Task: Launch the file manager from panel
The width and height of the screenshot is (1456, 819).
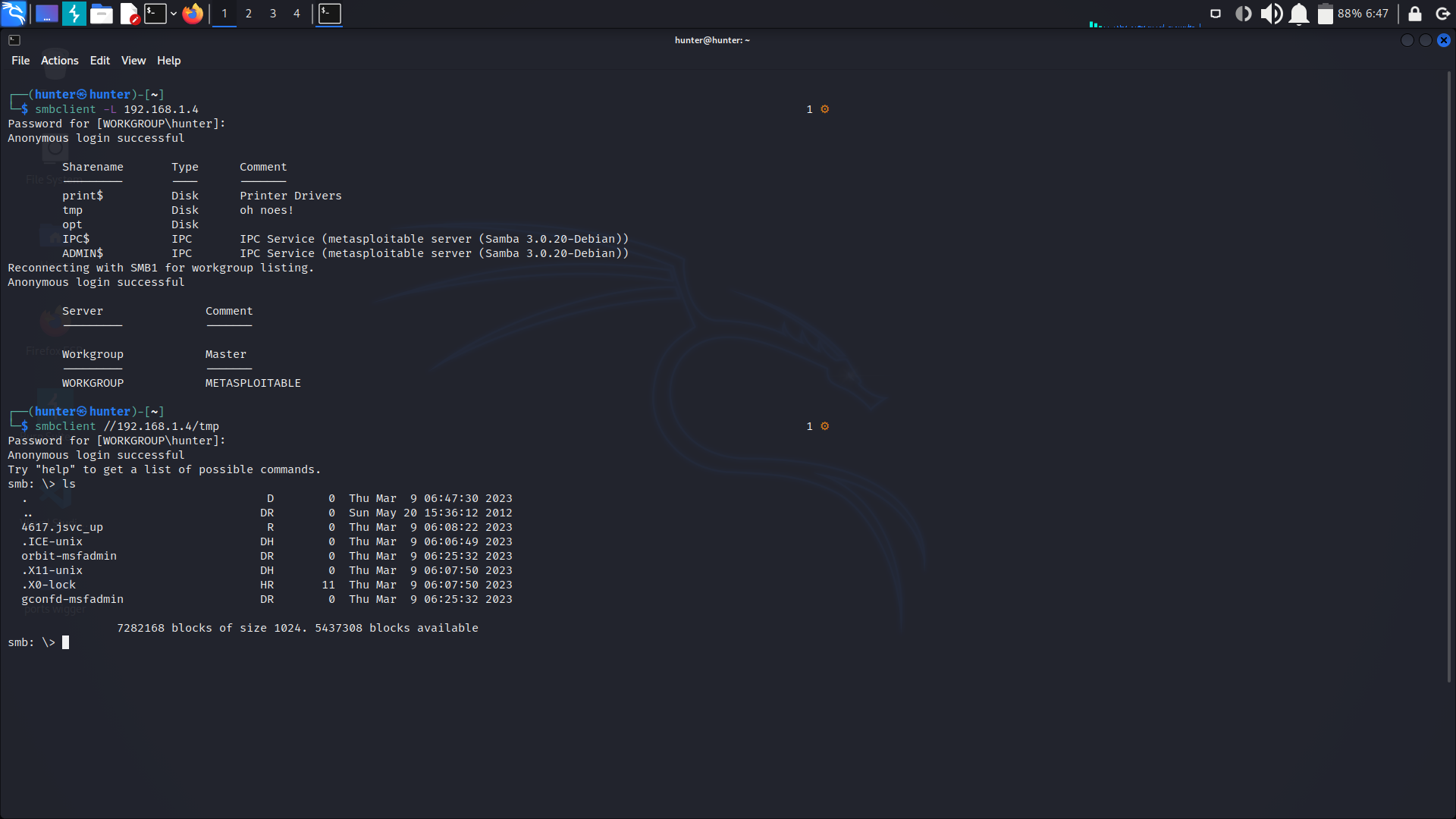Action: (101, 13)
